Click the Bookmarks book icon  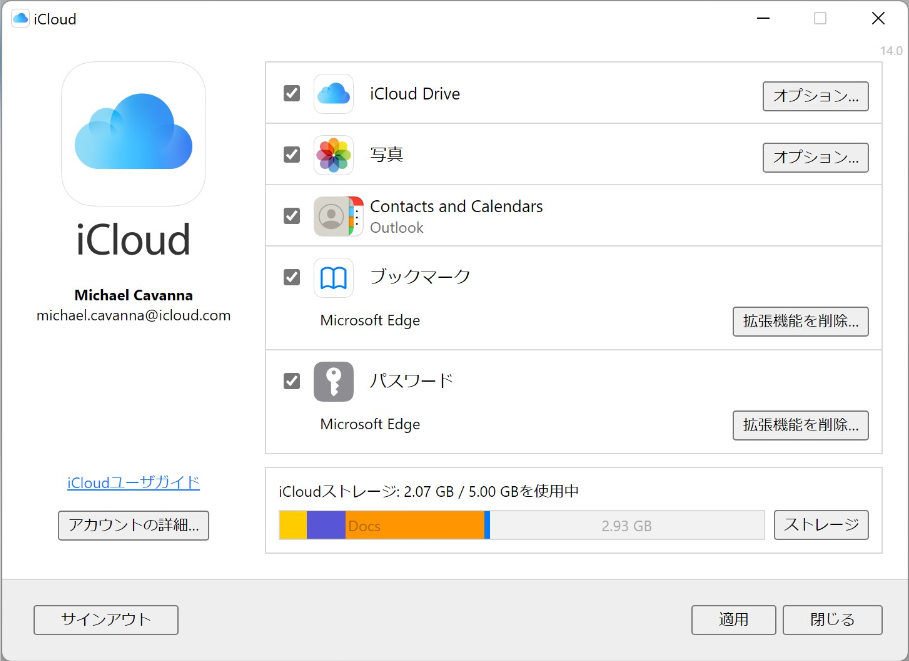click(333, 277)
